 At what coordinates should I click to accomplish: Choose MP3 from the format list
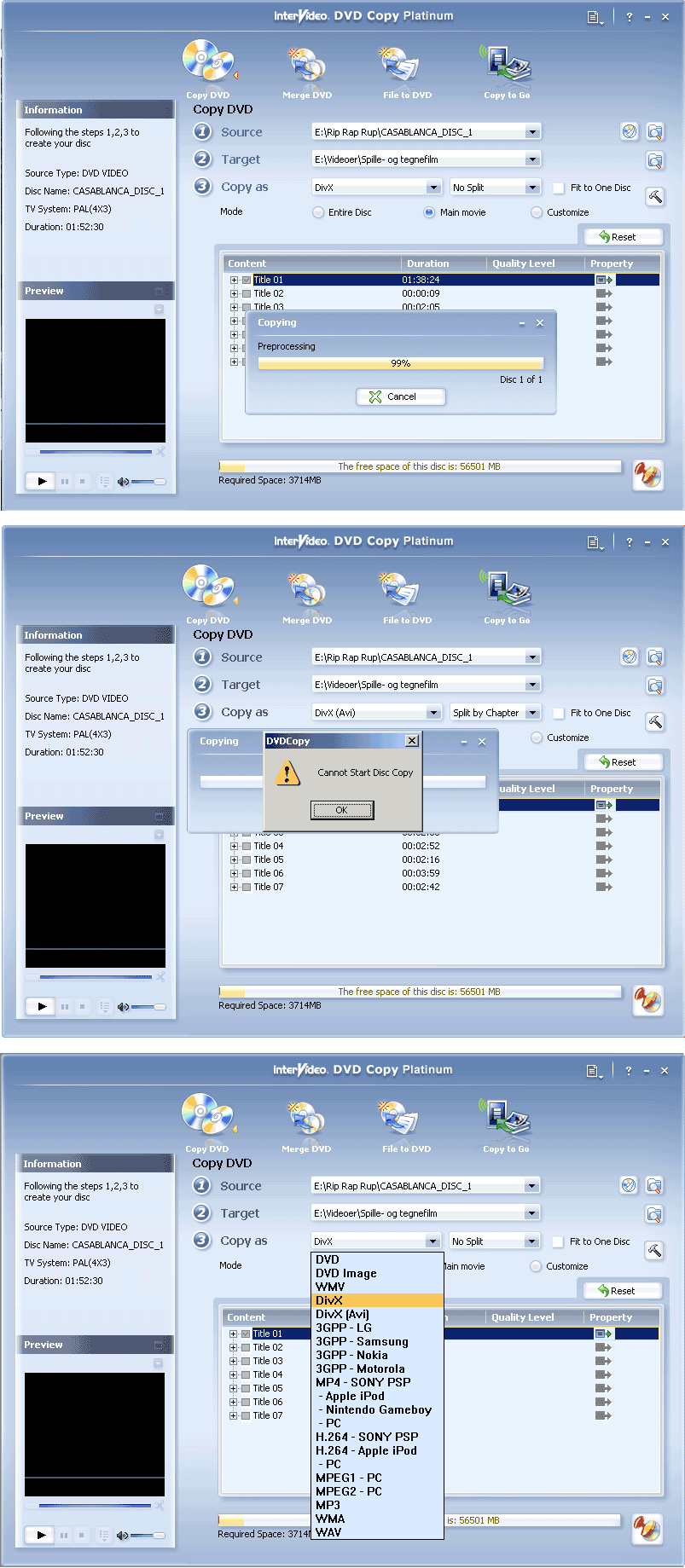pyautogui.click(x=378, y=1505)
